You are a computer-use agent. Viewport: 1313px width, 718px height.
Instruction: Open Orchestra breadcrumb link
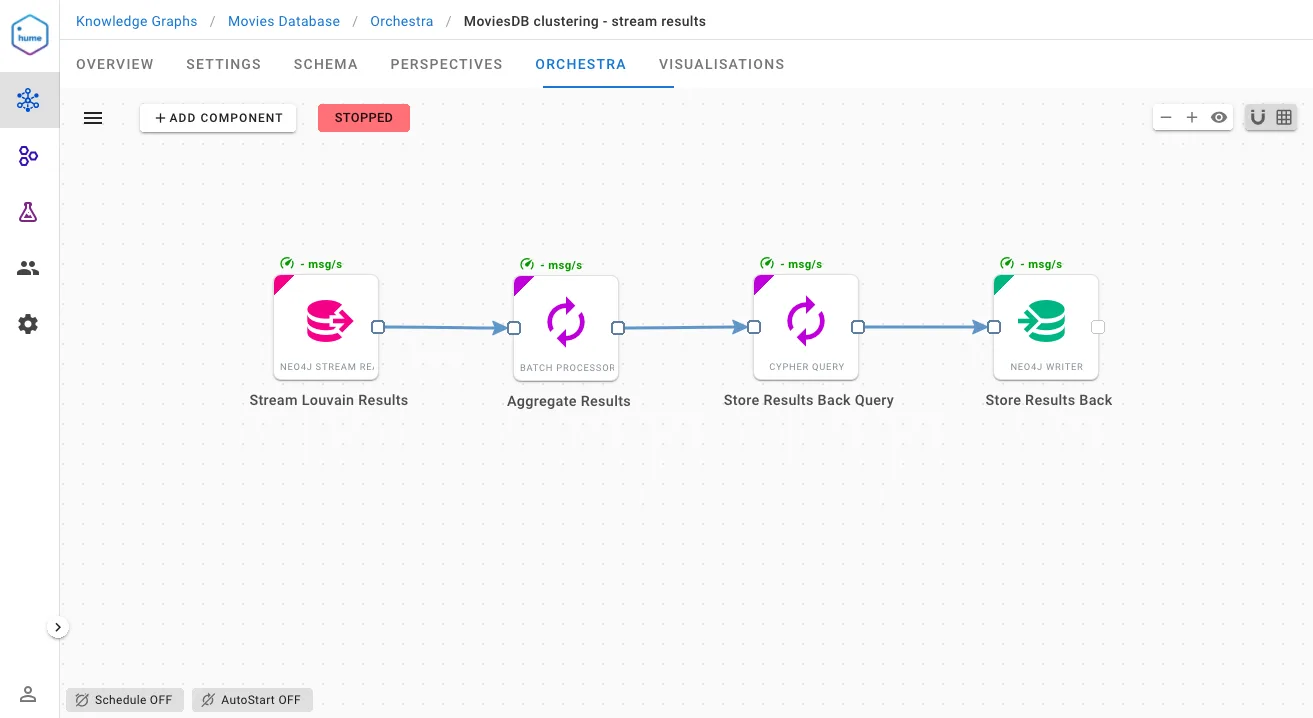point(402,21)
